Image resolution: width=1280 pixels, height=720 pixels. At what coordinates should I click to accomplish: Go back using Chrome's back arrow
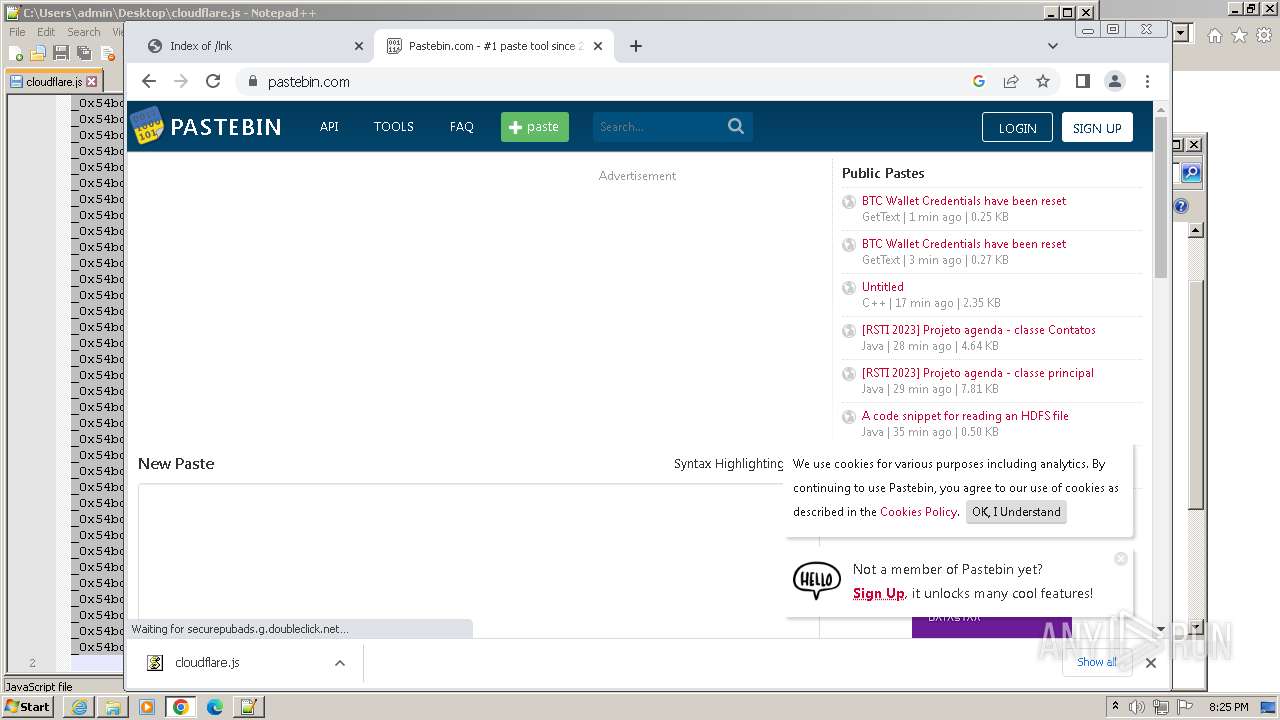pyautogui.click(x=149, y=81)
